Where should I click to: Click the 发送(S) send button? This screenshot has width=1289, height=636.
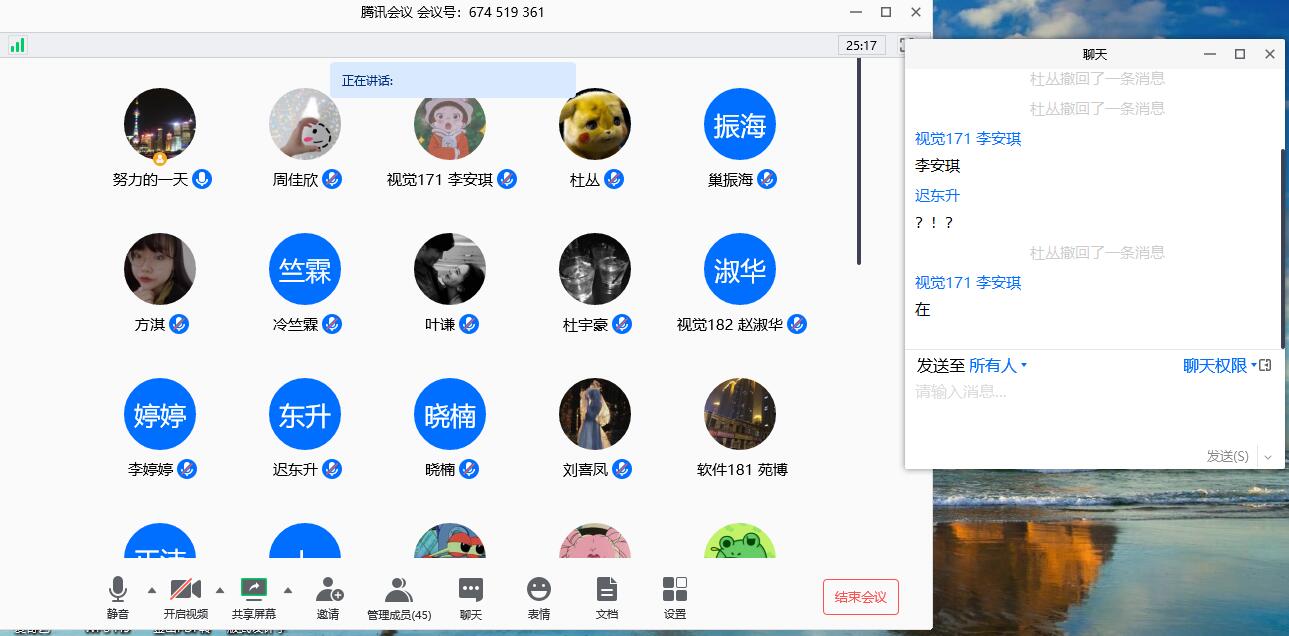(1227, 456)
